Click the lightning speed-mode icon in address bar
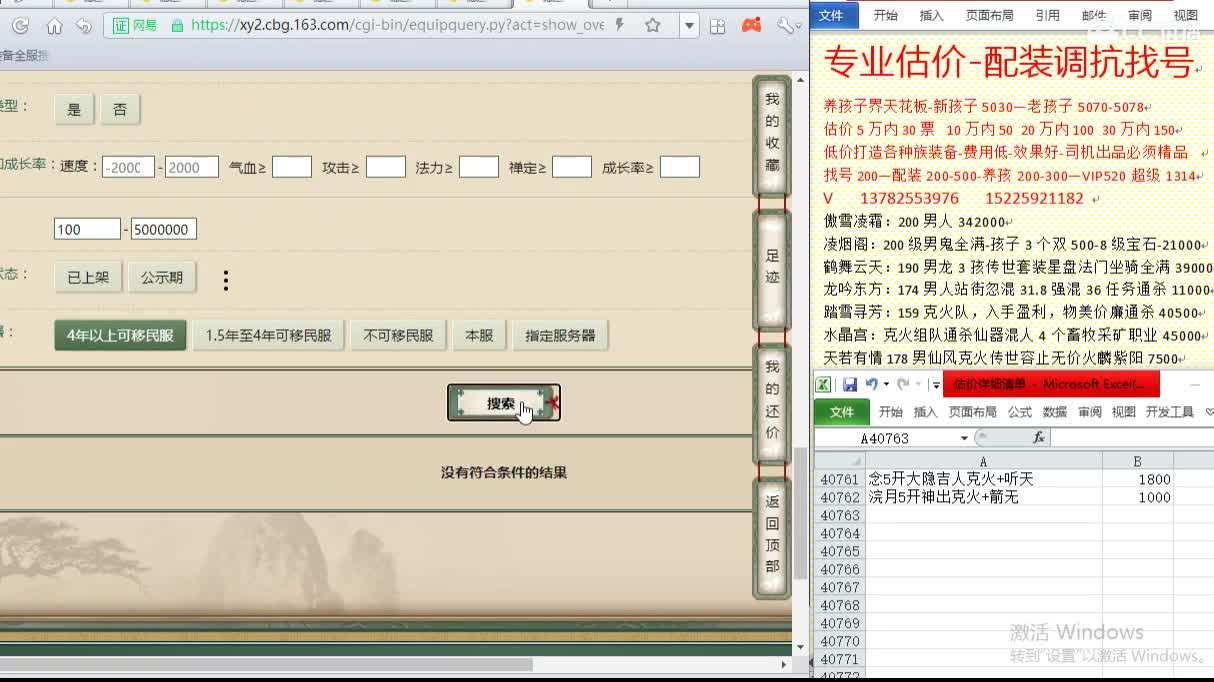 (x=621, y=25)
